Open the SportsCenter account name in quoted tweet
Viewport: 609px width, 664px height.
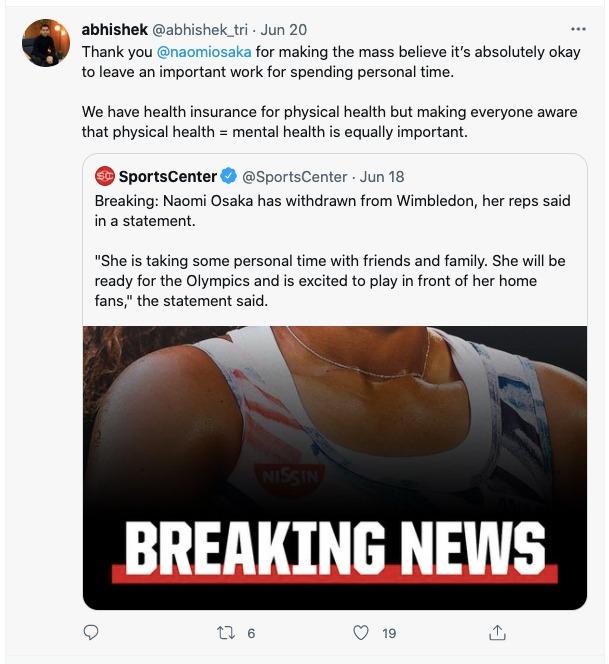(x=168, y=177)
